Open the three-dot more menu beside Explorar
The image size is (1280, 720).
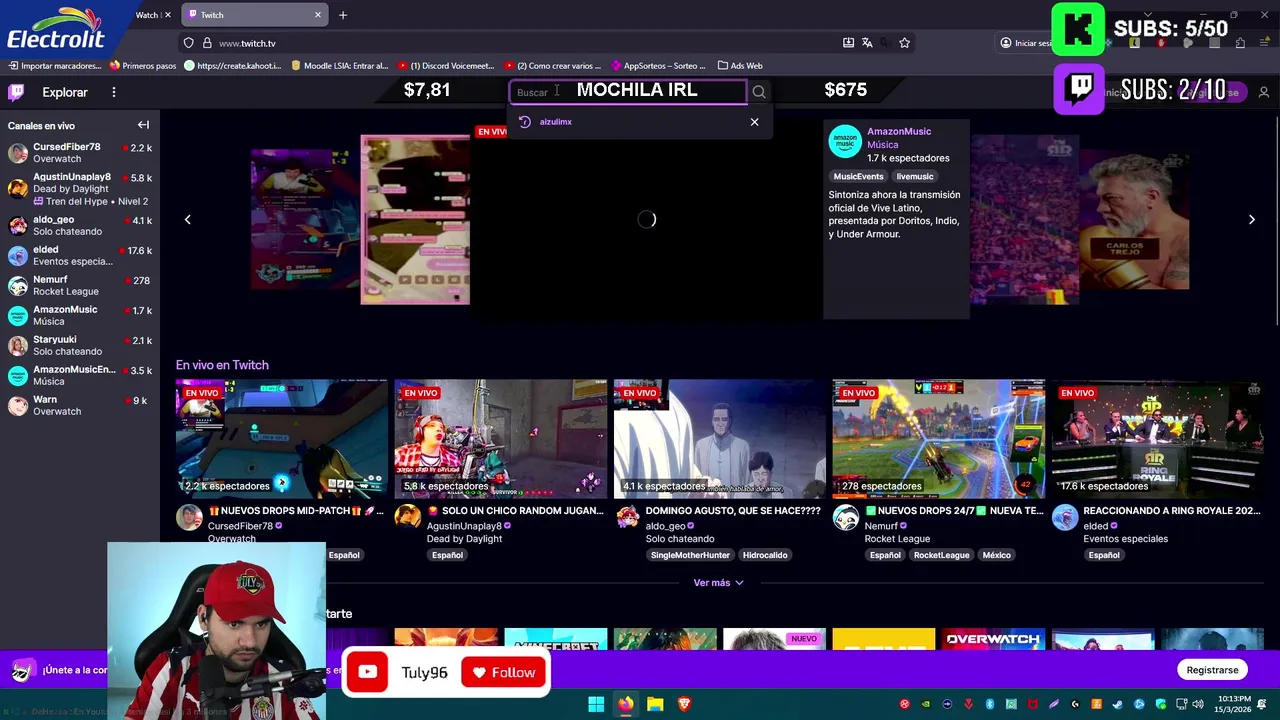click(x=114, y=92)
